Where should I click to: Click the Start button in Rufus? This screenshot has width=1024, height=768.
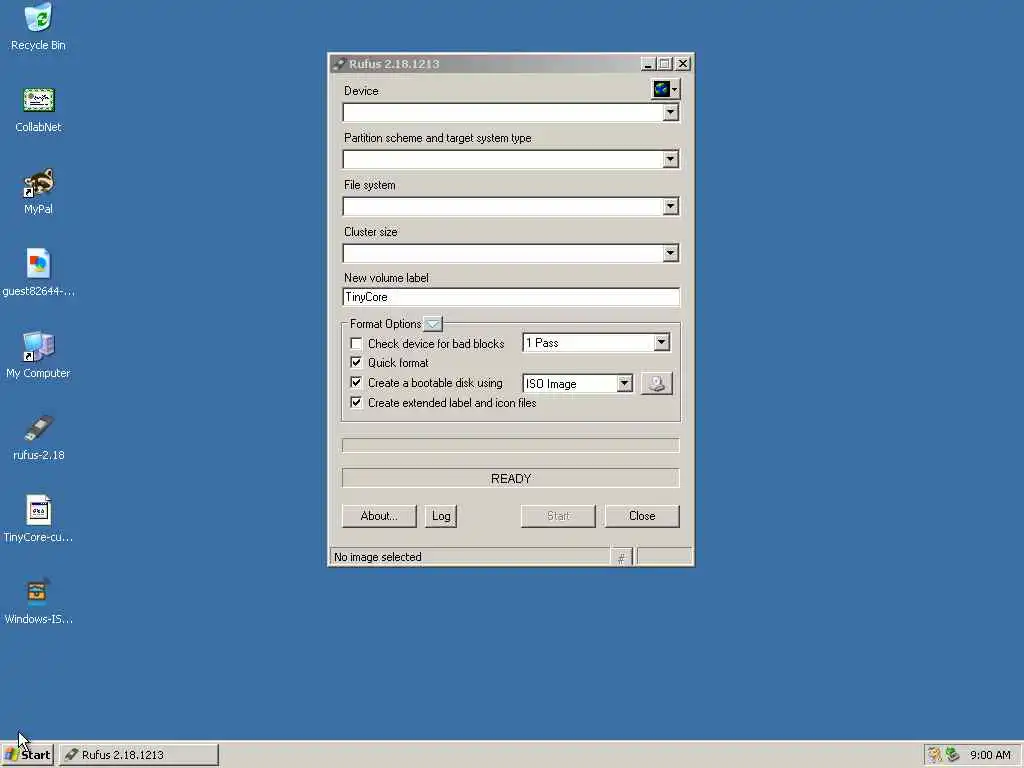point(558,516)
